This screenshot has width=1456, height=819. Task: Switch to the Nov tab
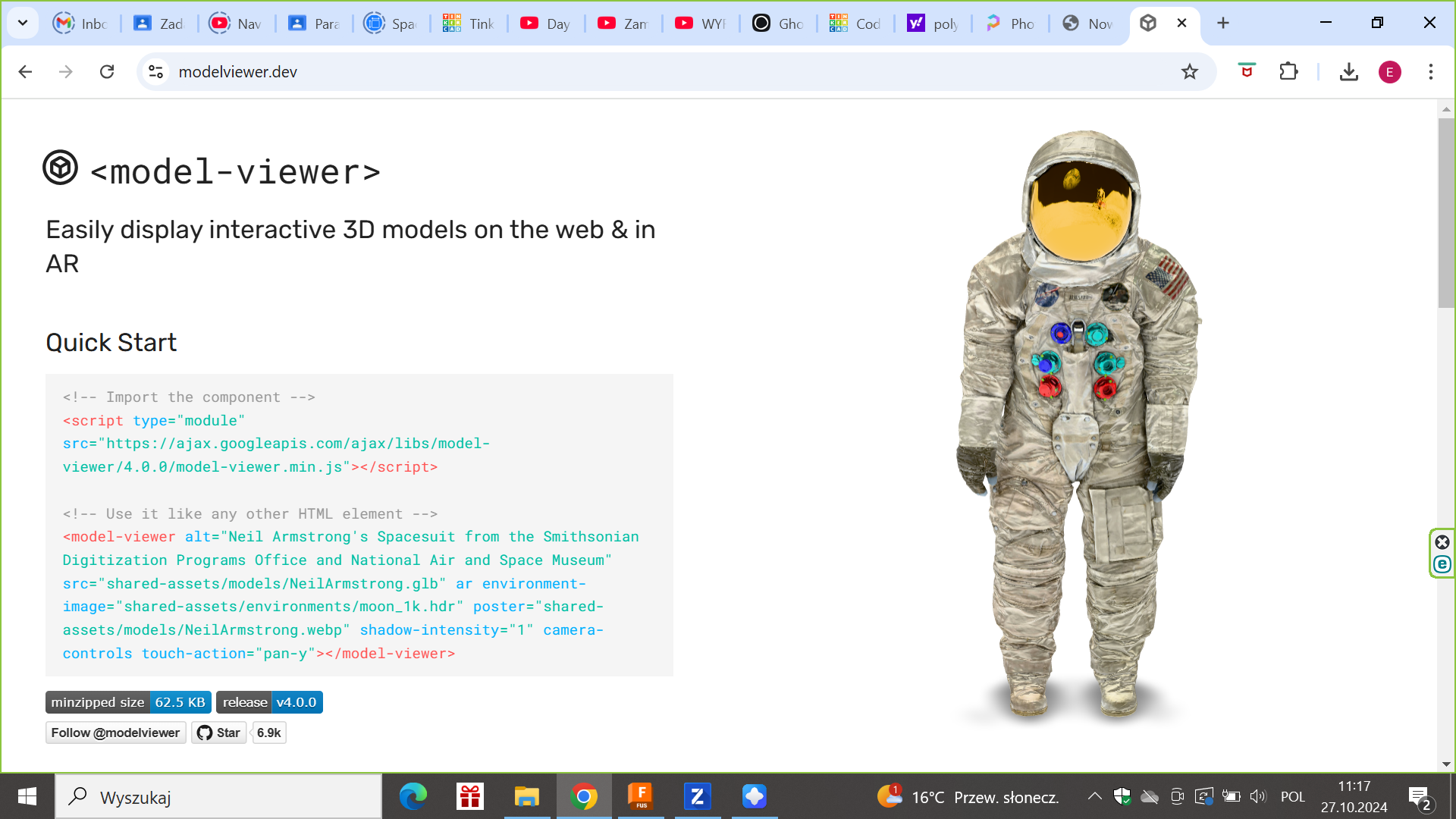1088,24
